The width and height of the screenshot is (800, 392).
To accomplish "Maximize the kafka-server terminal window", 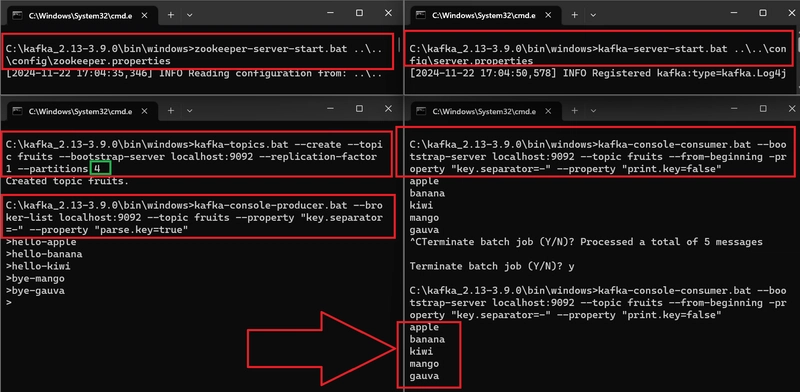I will [x=763, y=13].
